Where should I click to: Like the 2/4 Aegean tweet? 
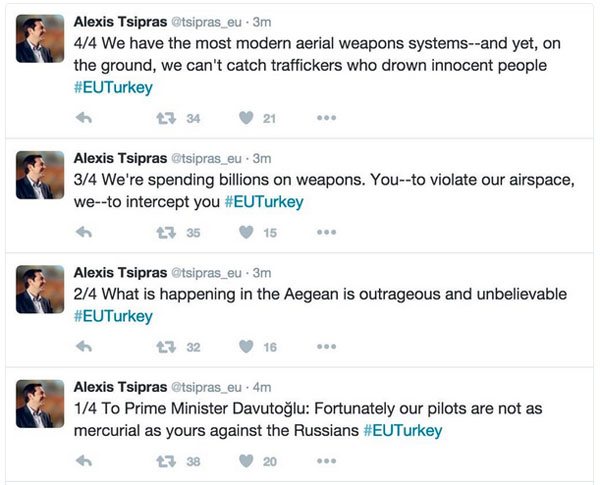pos(245,347)
